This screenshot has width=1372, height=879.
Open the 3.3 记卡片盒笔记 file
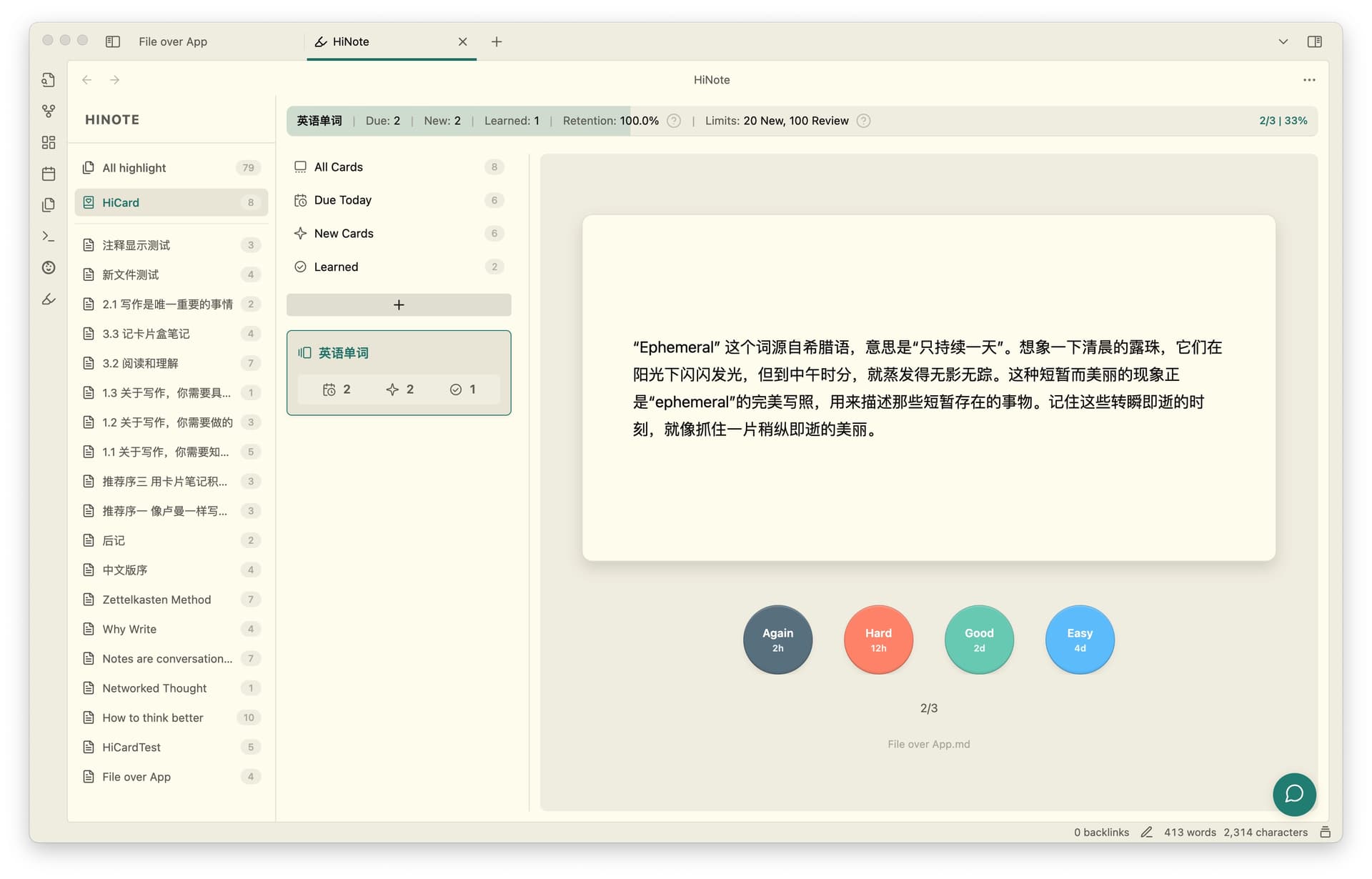tap(171, 334)
